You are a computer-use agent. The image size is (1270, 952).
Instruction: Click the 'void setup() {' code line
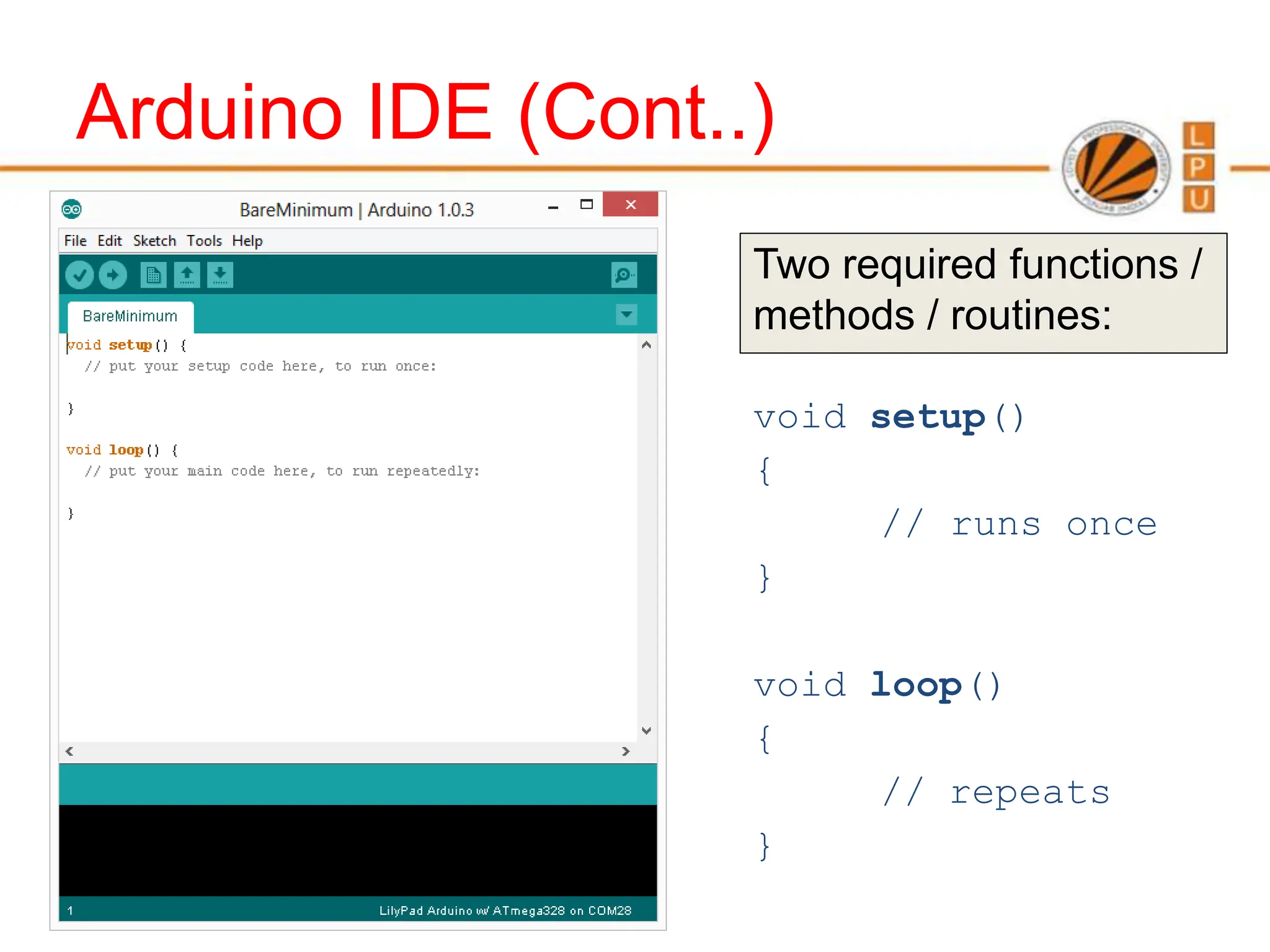click(x=127, y=345)
